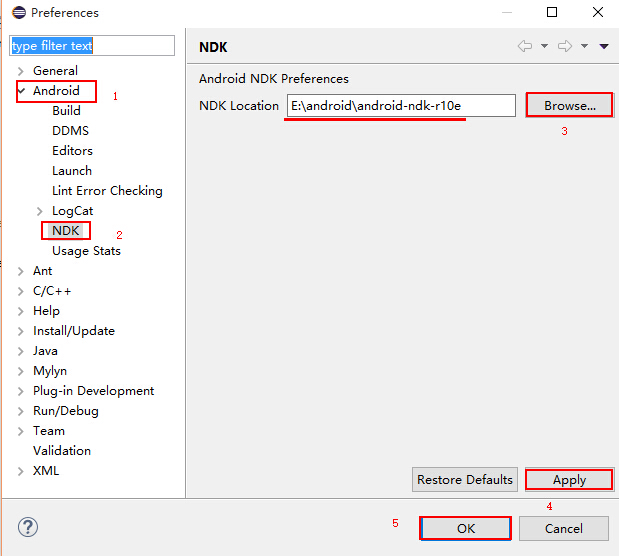This screenshot has width=619, height=556.
Task: Expand the Run/Debug node
Action: point(21,411)
